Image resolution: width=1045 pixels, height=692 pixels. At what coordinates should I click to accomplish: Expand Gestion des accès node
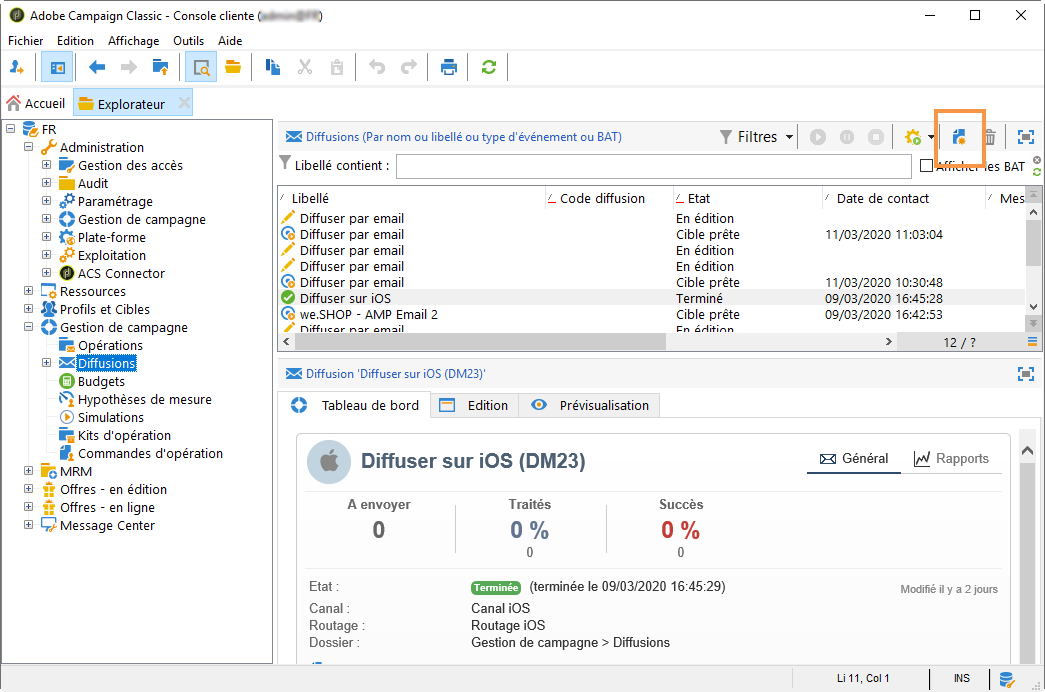[x=47, y=165]
